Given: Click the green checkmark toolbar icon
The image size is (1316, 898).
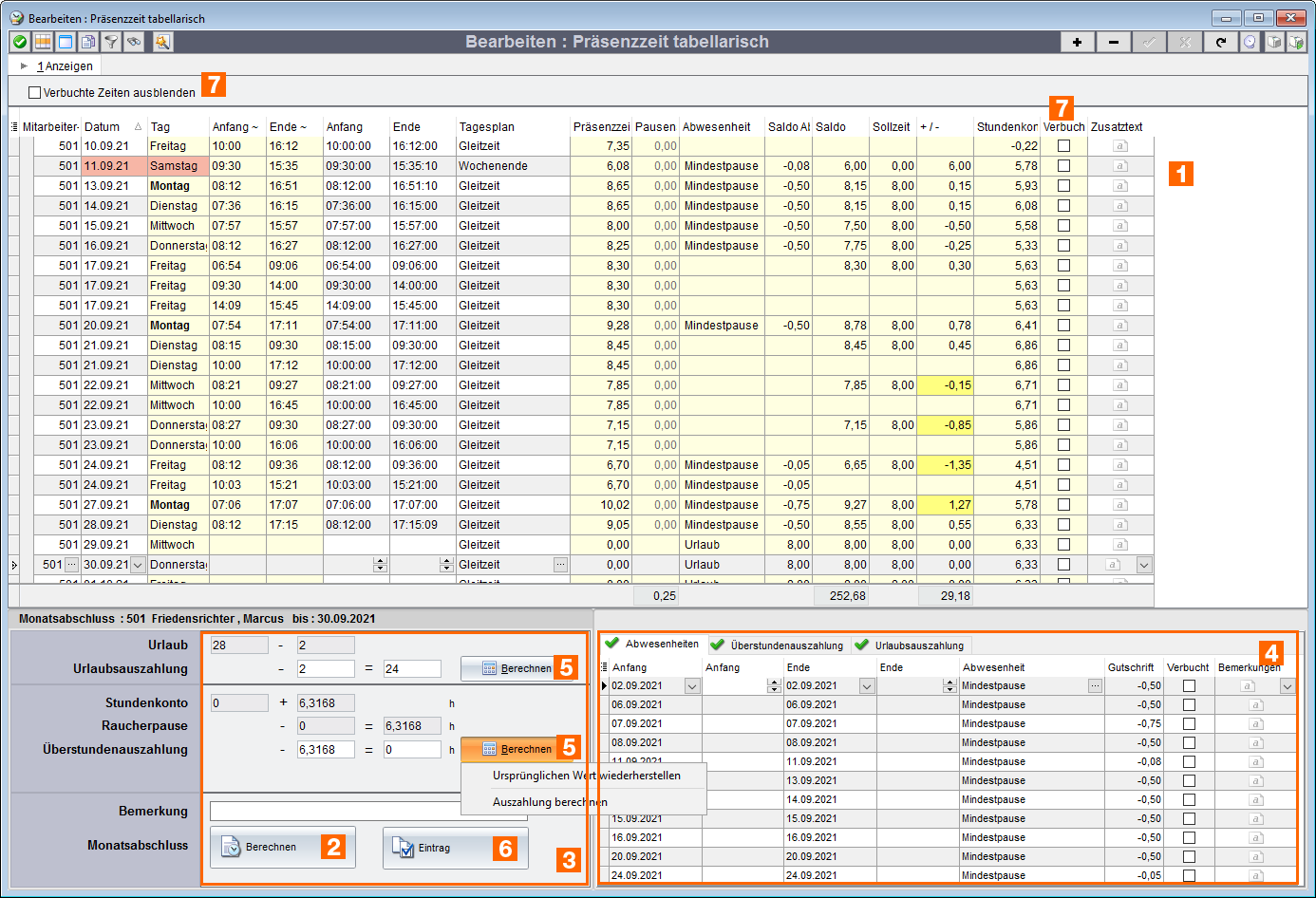Looking at the screenshot, I should (x=19, y=42).
